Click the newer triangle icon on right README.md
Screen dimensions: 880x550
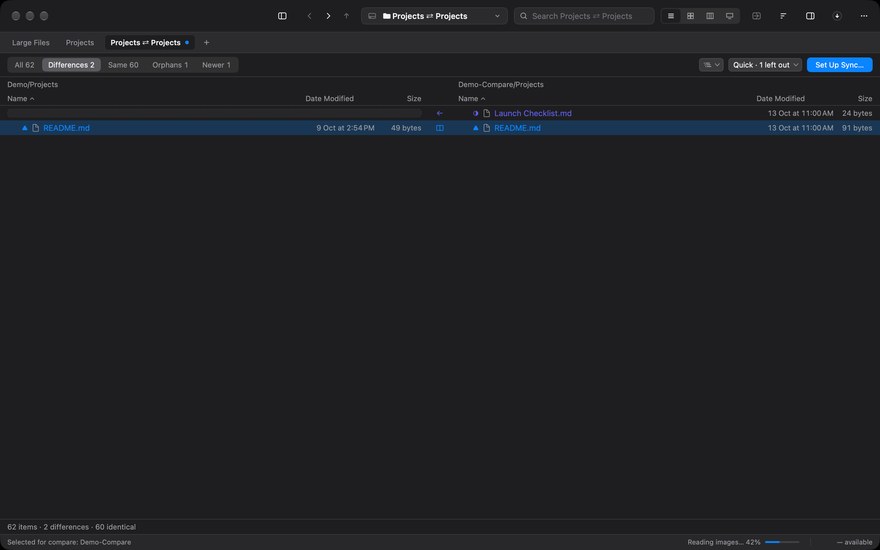tap(475, 128)
